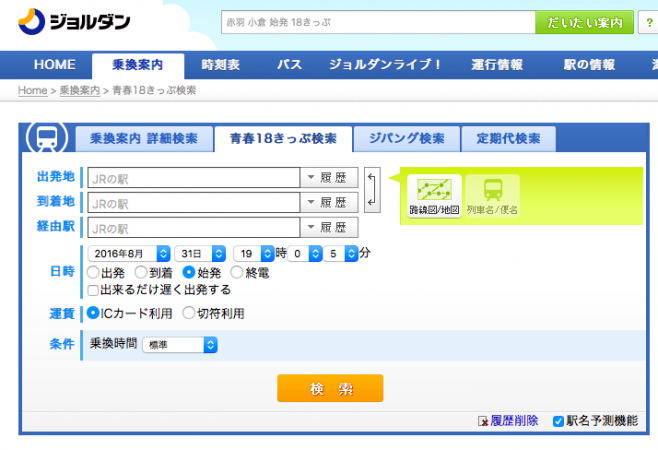Screen dimensions: 658x450
Task: Swap departure and arrival stations arrow
Action: point(372,190)
